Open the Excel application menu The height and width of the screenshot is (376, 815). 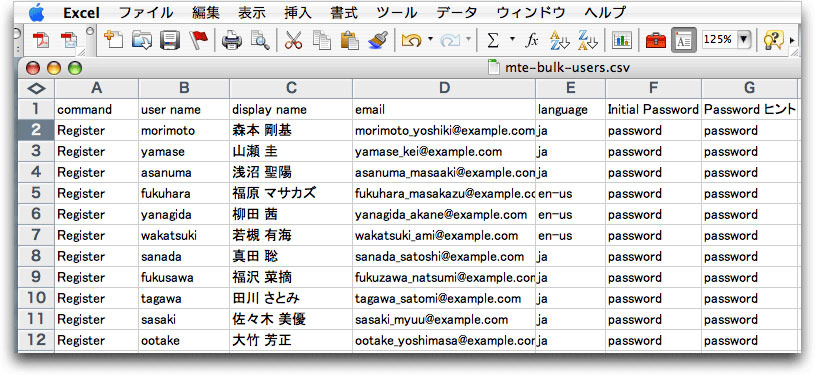click(x=82, y=12)
